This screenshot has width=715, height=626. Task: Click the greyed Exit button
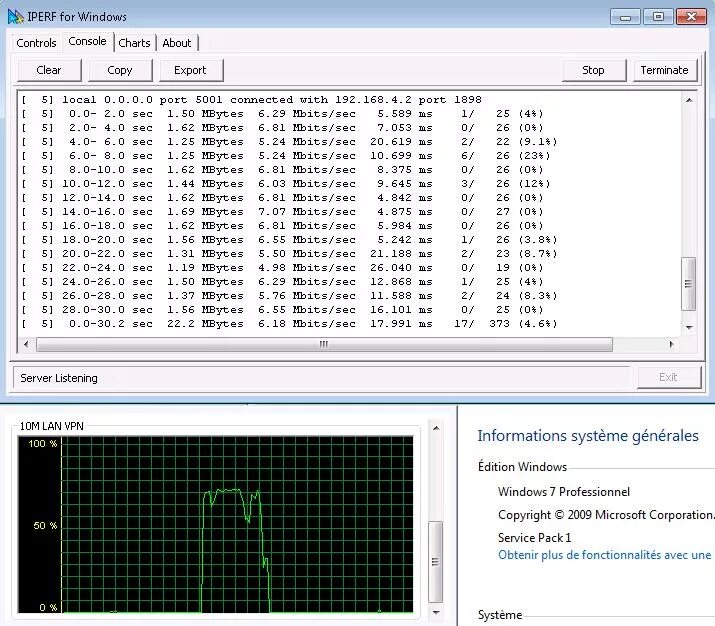668,378
